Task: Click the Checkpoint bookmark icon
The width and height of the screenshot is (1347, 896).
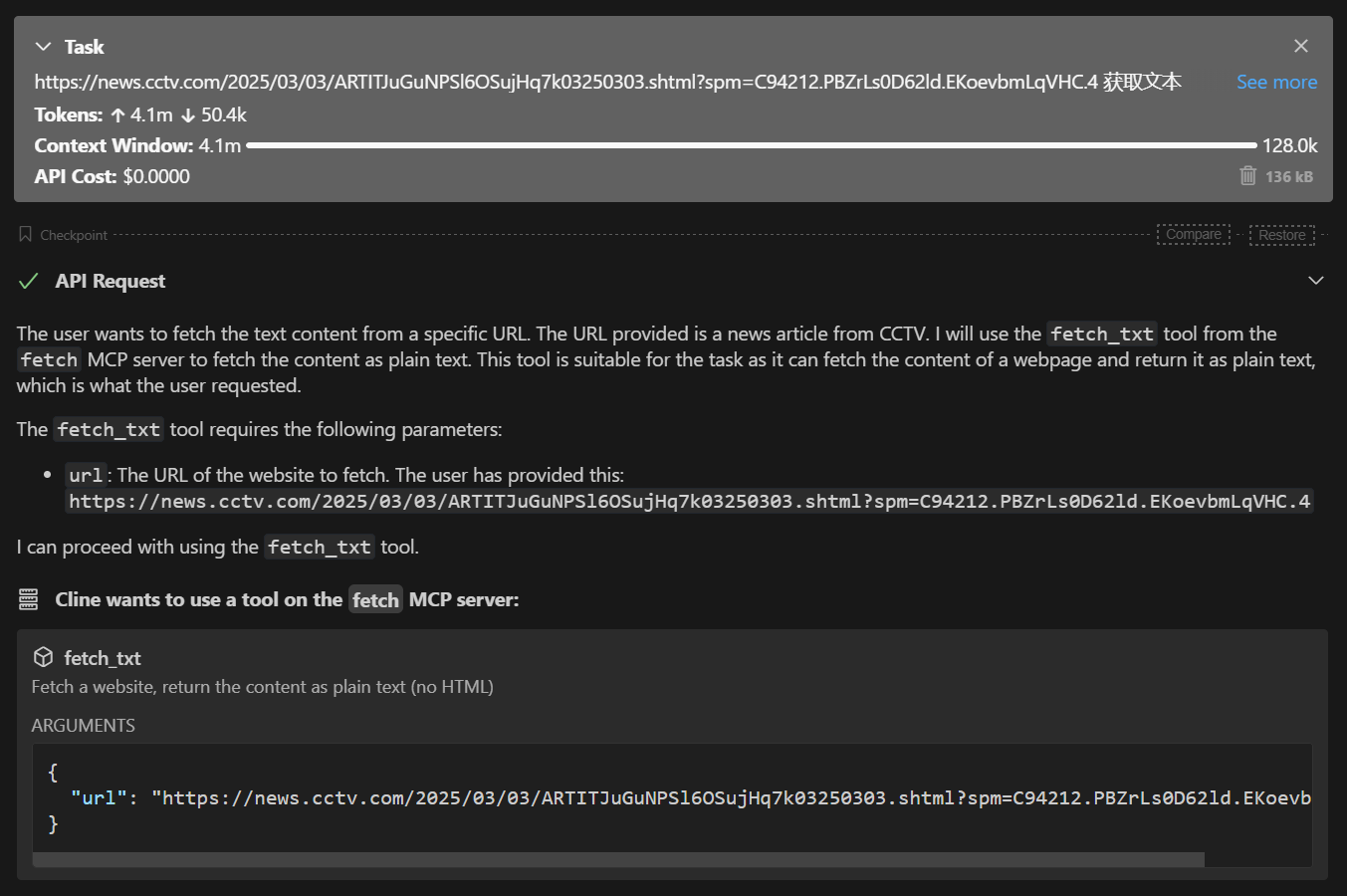Action: pyautogui.click(x=26, y=235)
